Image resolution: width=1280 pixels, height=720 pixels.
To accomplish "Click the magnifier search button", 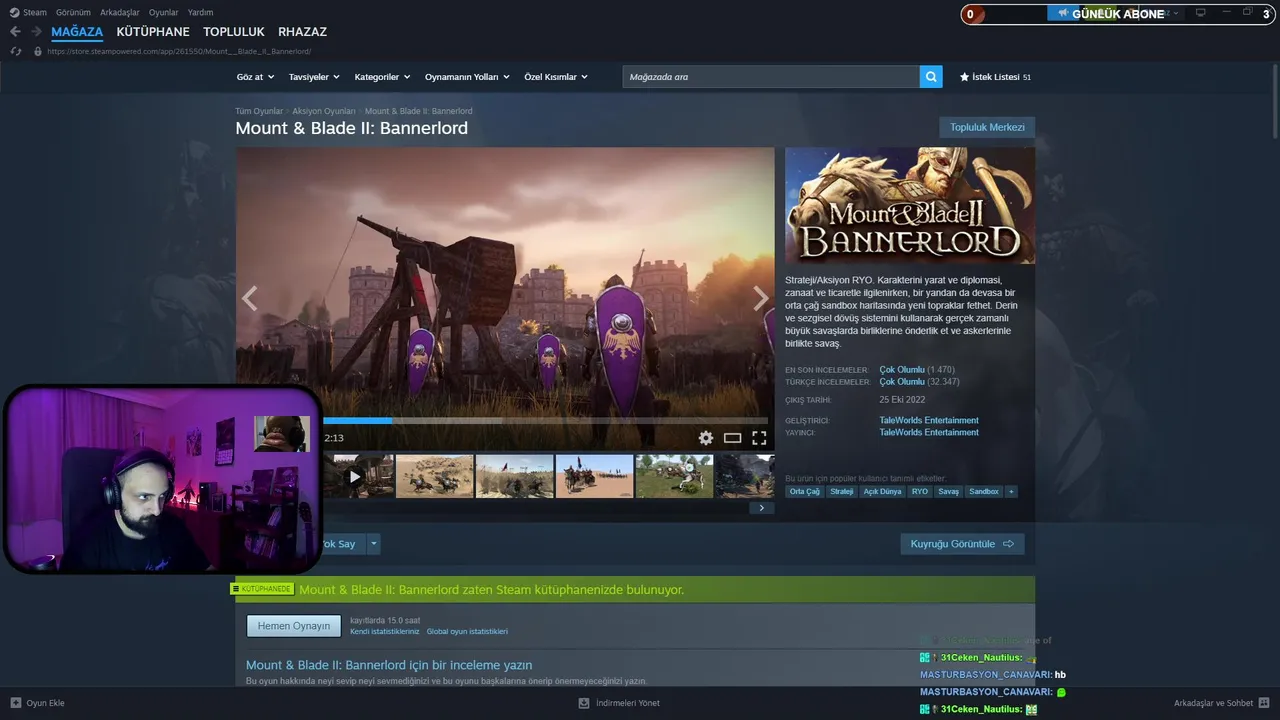I will tap(931, 77).
